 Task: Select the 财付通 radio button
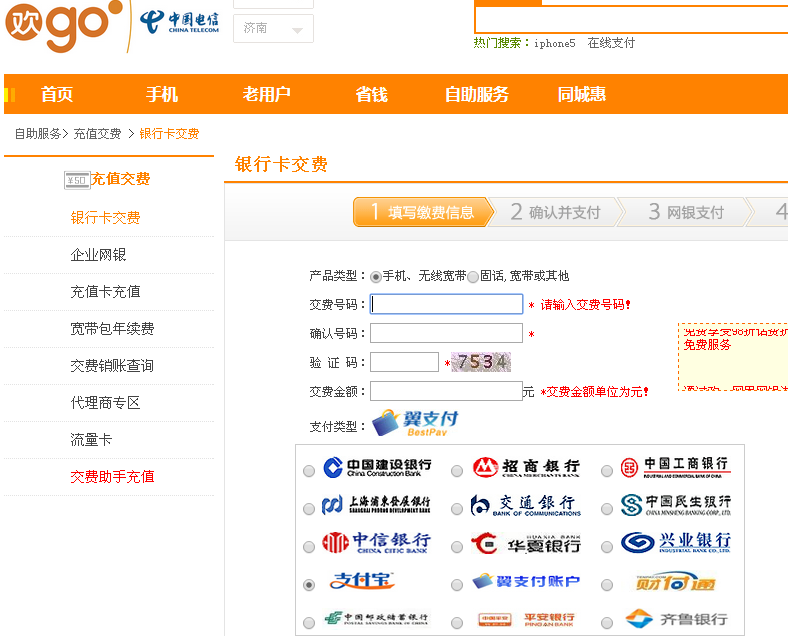click(607, 585)
